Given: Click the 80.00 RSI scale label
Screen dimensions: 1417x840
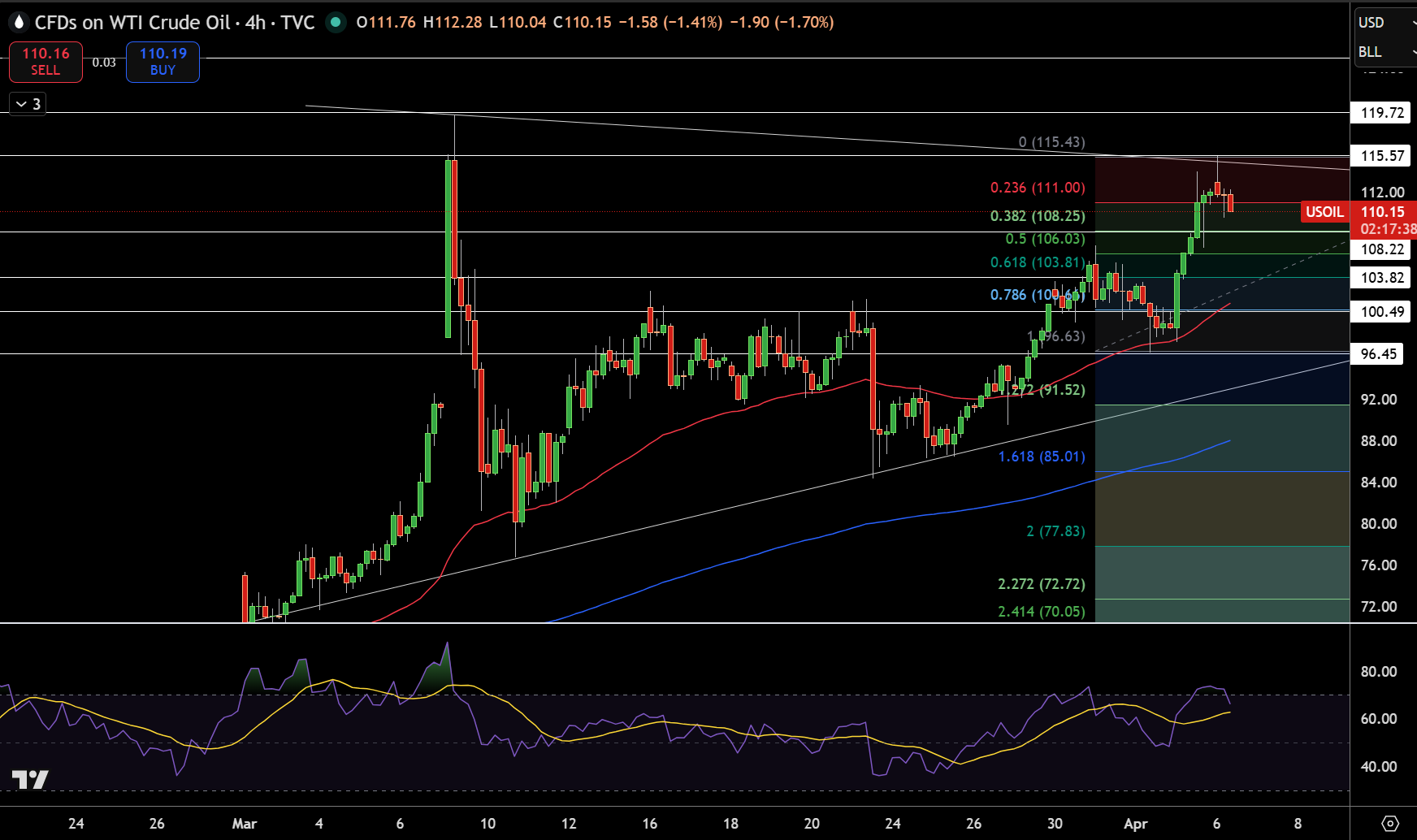Looking at the screenshot, I should pyautogui.click(x=1379, y=672).
